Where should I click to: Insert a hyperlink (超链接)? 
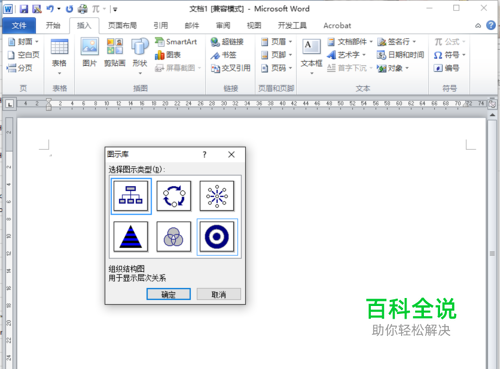[x=227, y=42]
